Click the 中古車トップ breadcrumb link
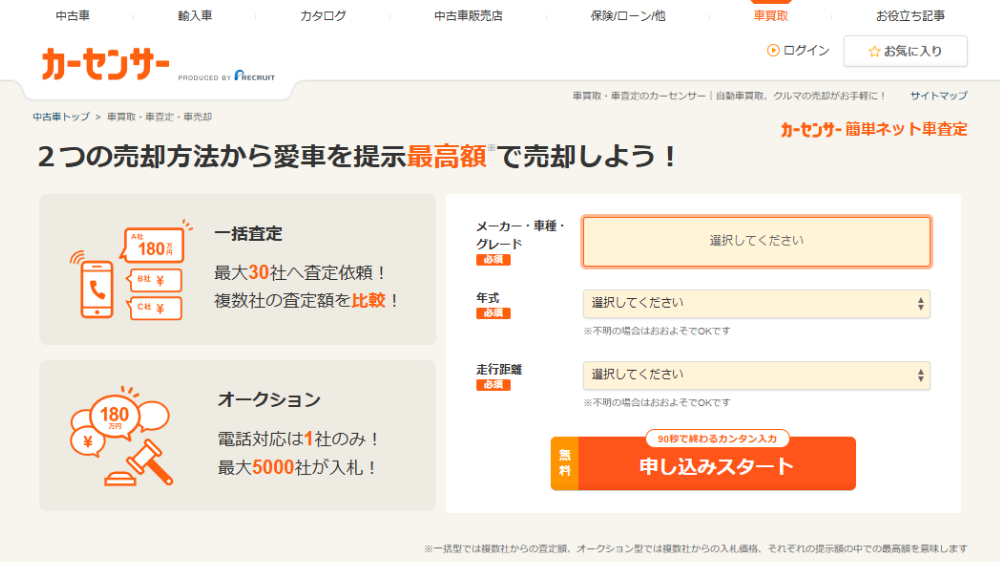The height and width of the screenshot is (562, 1000). pos(61,117)
